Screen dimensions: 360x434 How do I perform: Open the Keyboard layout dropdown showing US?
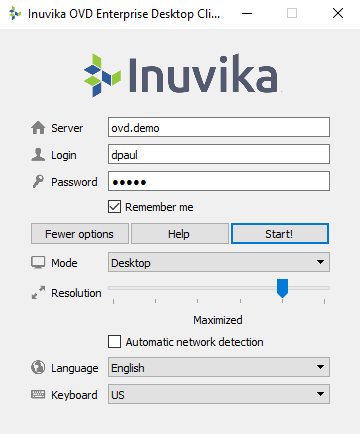[x=219, y=394]
